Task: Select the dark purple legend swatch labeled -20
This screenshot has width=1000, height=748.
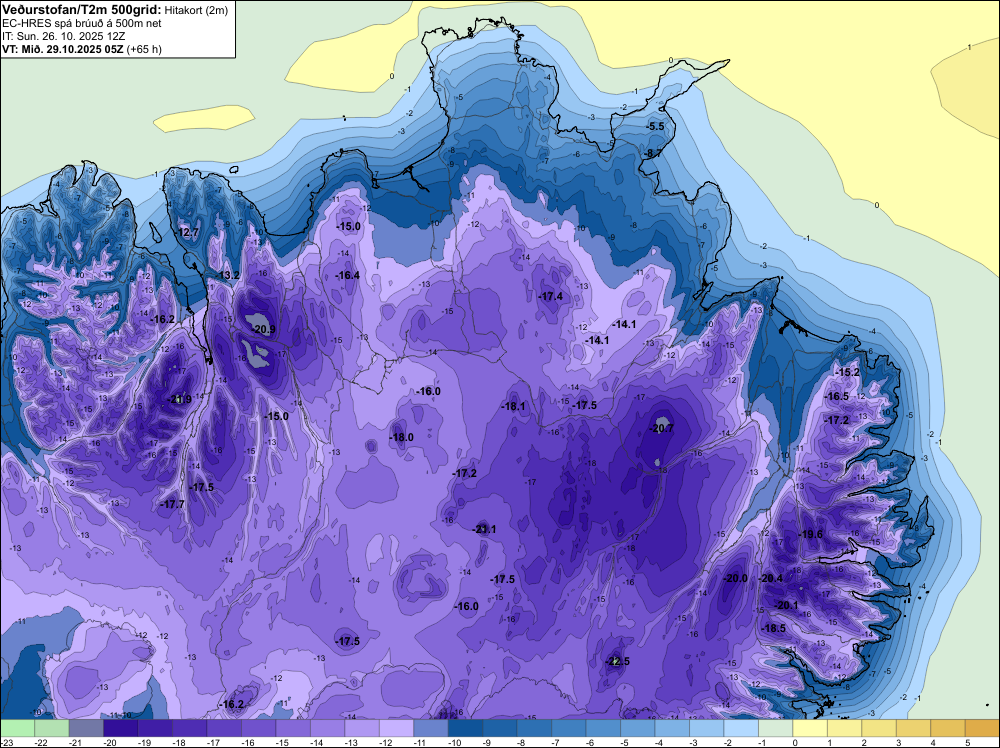Action: (121, 728)
